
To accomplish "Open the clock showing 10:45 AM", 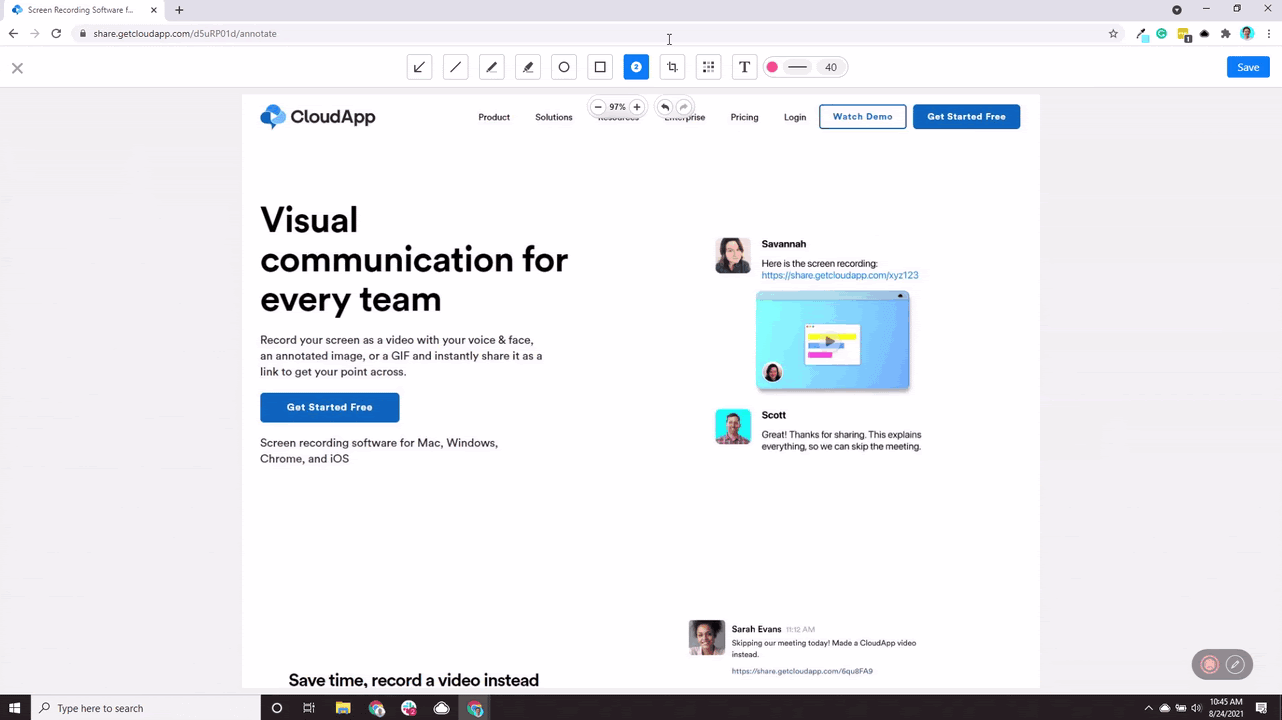I will point(1226,708).
